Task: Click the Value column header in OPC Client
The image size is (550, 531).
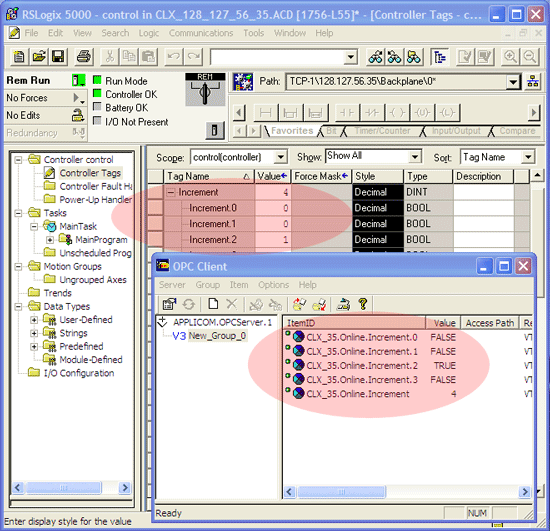Action: pyautogui.click(x=443, y=323)
